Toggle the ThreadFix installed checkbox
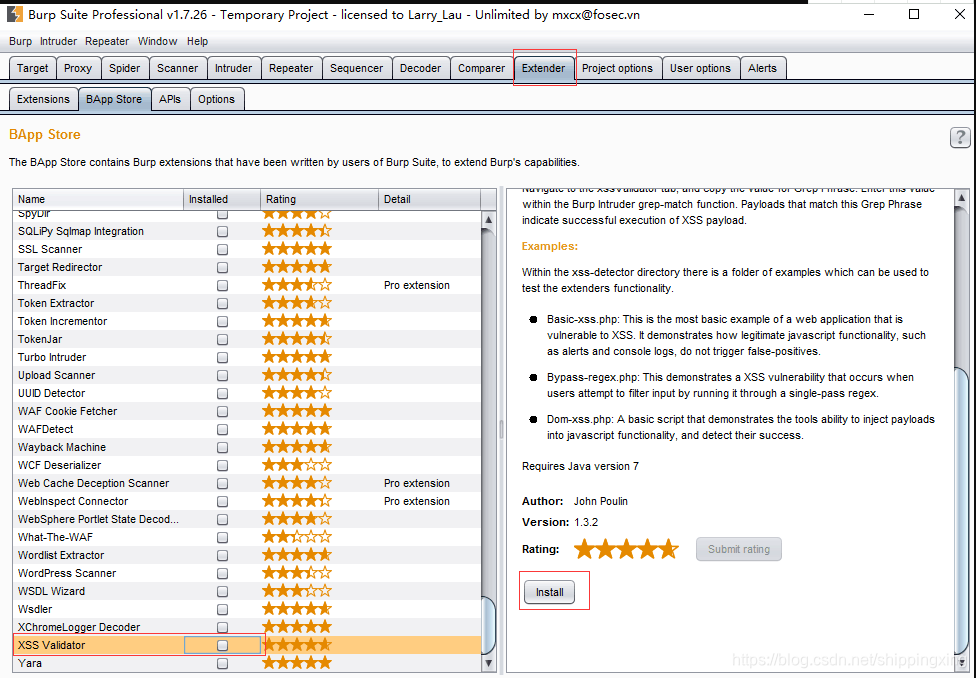The width and height of the screenshot is (976, 678). point(222,286)
